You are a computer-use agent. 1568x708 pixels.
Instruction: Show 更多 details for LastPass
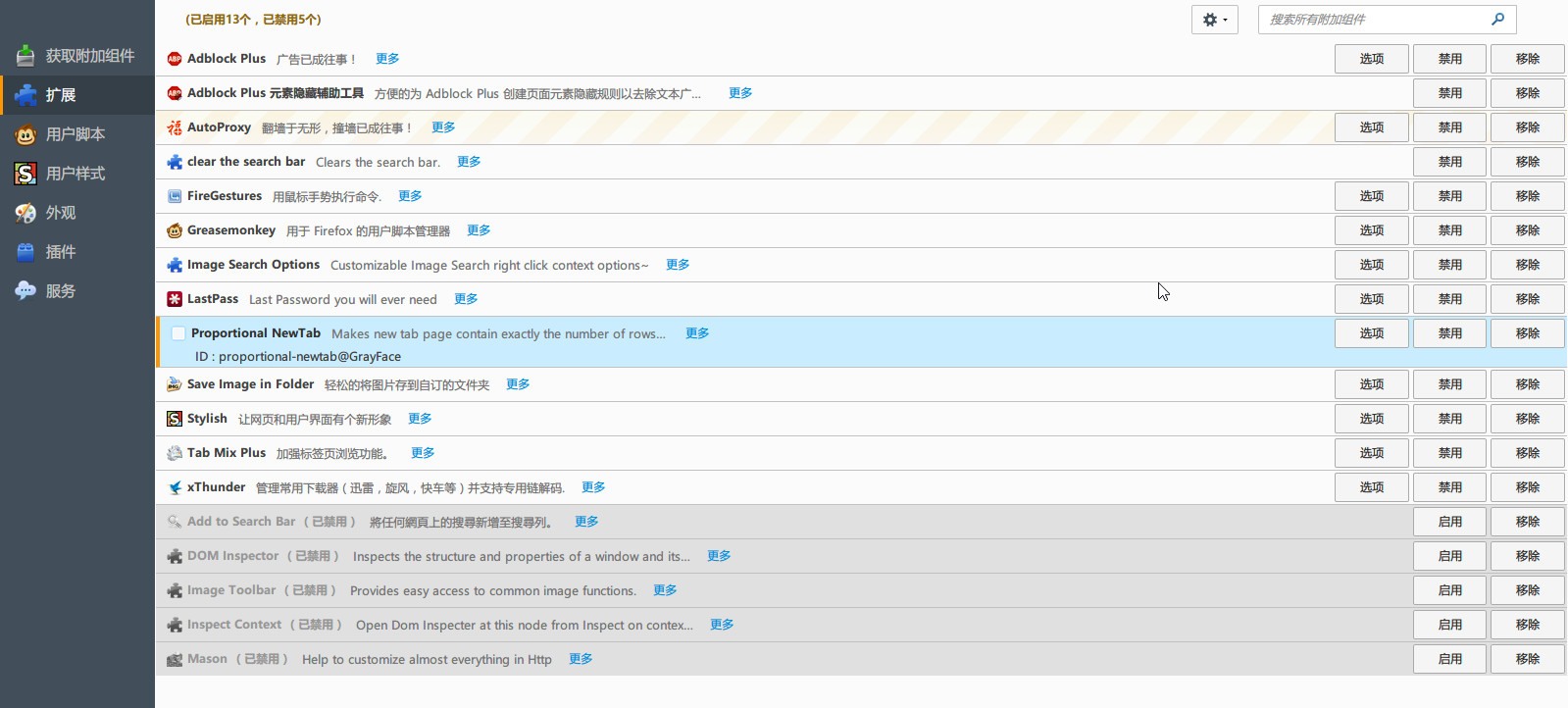(x=466, y=299)
